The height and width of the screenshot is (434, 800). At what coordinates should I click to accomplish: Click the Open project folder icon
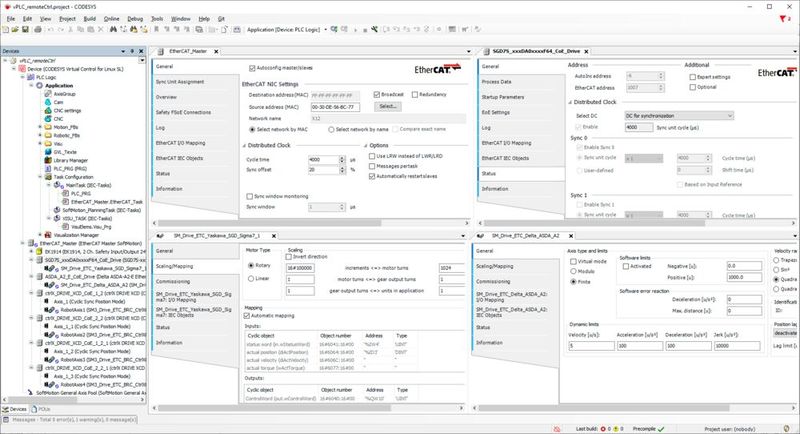point(15,30)
